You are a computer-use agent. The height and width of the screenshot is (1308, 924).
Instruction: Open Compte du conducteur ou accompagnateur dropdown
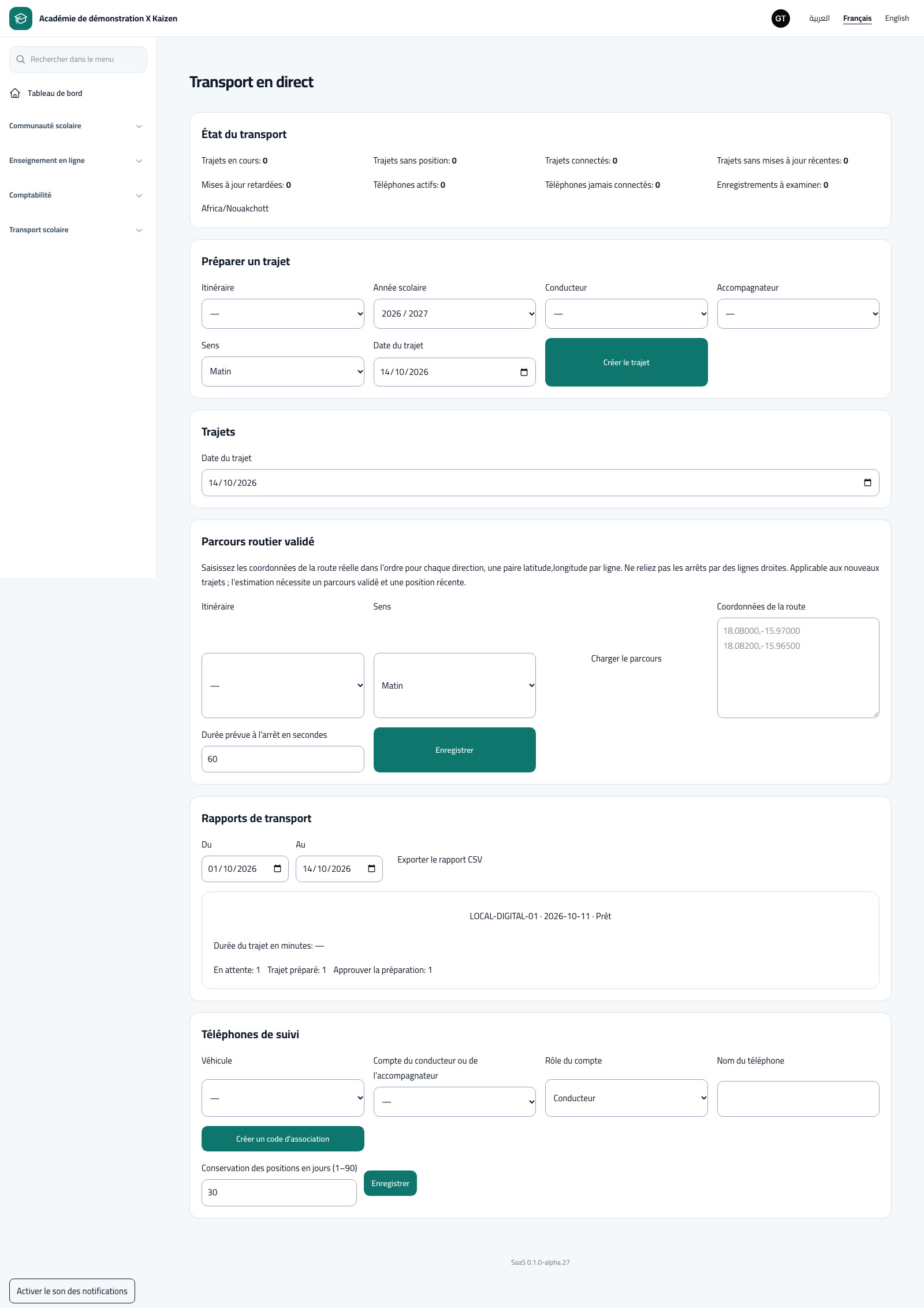(x=454, y=1102)
